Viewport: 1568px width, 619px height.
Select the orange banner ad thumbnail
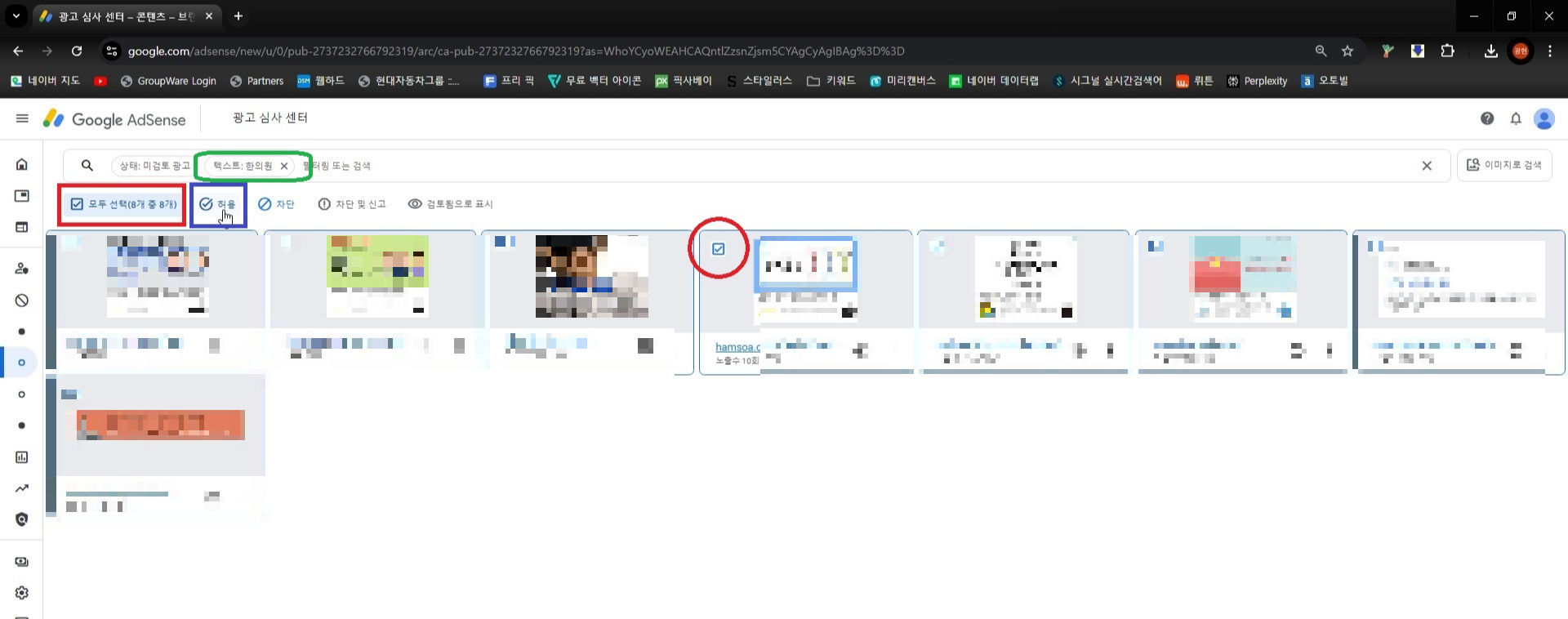click(x=161, y=425)
